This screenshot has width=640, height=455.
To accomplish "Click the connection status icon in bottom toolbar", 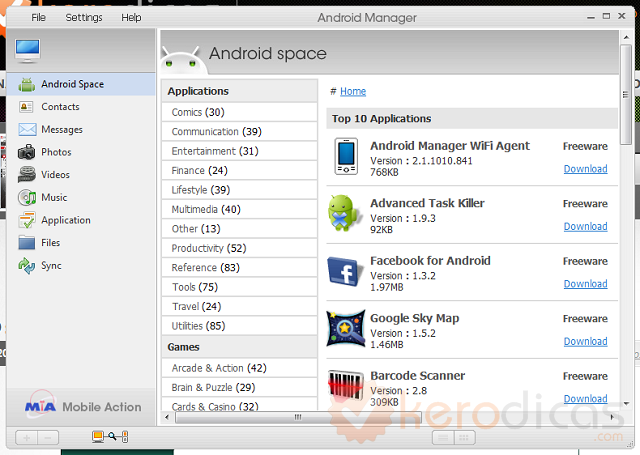I will coord(110,437).
